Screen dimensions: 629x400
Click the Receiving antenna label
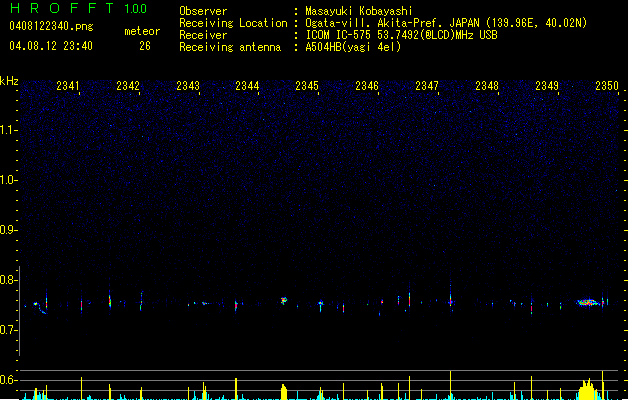(x=230, y=47)
